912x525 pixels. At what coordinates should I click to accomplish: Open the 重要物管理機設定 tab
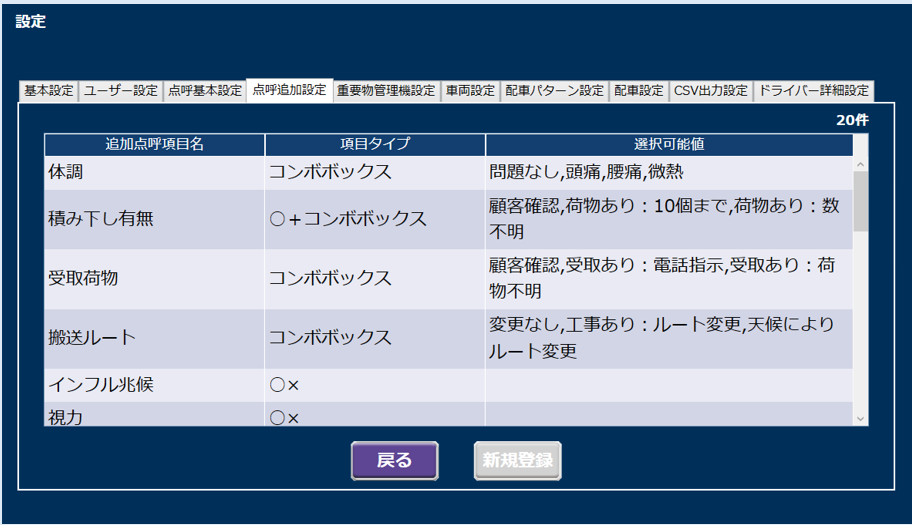pos(386,91)
